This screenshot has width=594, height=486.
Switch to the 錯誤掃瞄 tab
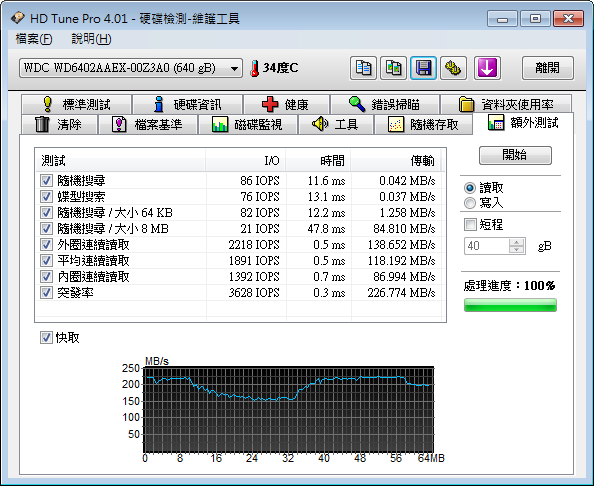click(x=385, y=104)
